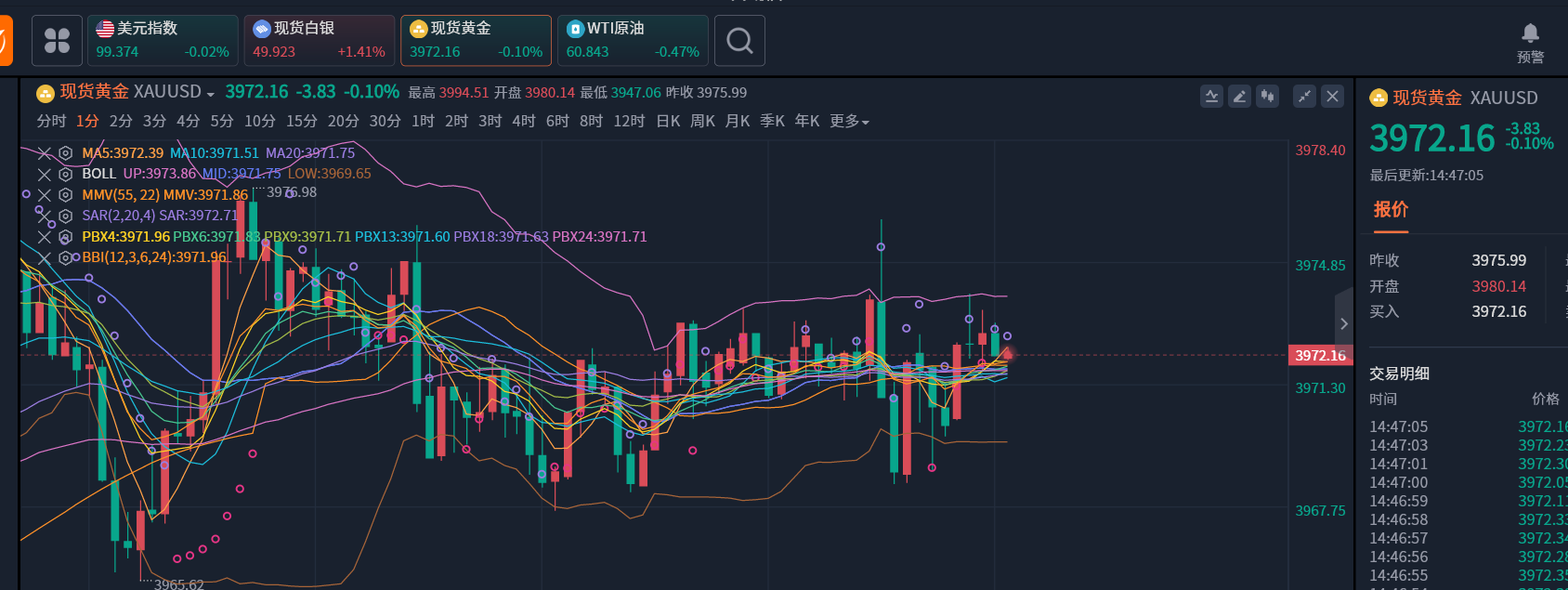Image resolution: width=1568 pixels, height=590 pixels.
Task: Open the 预警 alert bell
Action: pos(1530,34)
